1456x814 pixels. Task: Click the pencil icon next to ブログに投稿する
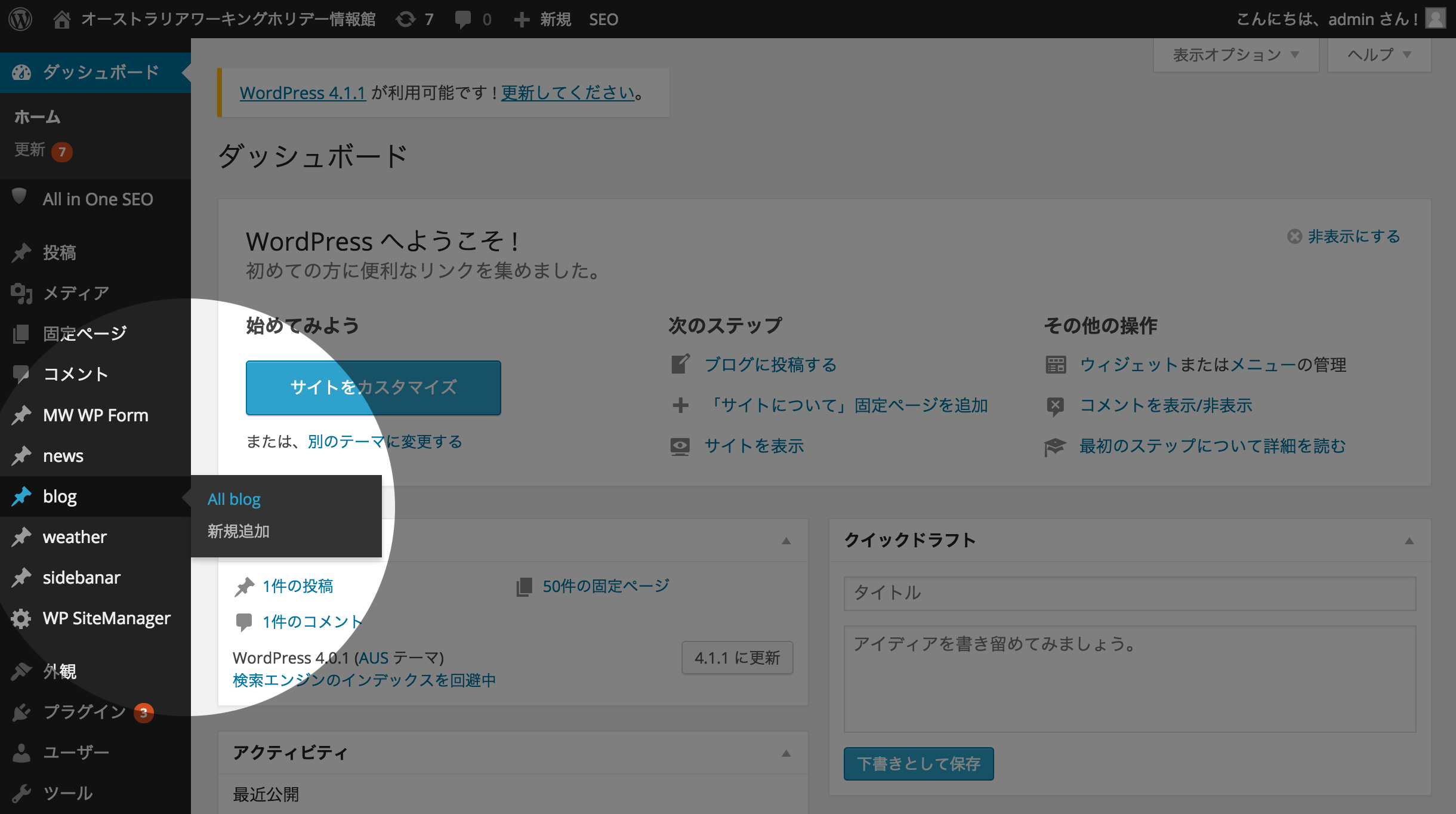tap(680, 364)
